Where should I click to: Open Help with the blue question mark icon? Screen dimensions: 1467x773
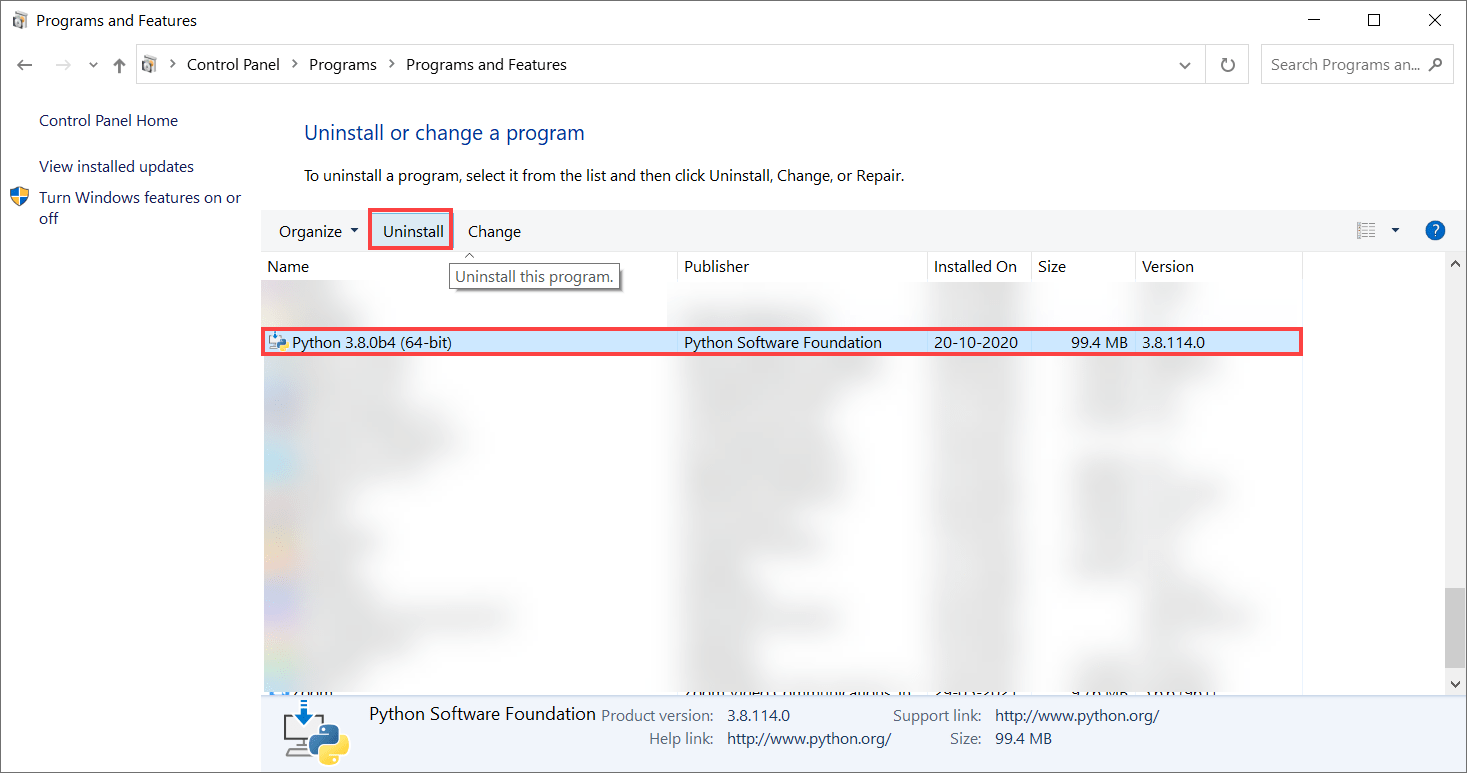click(1434, 230)
